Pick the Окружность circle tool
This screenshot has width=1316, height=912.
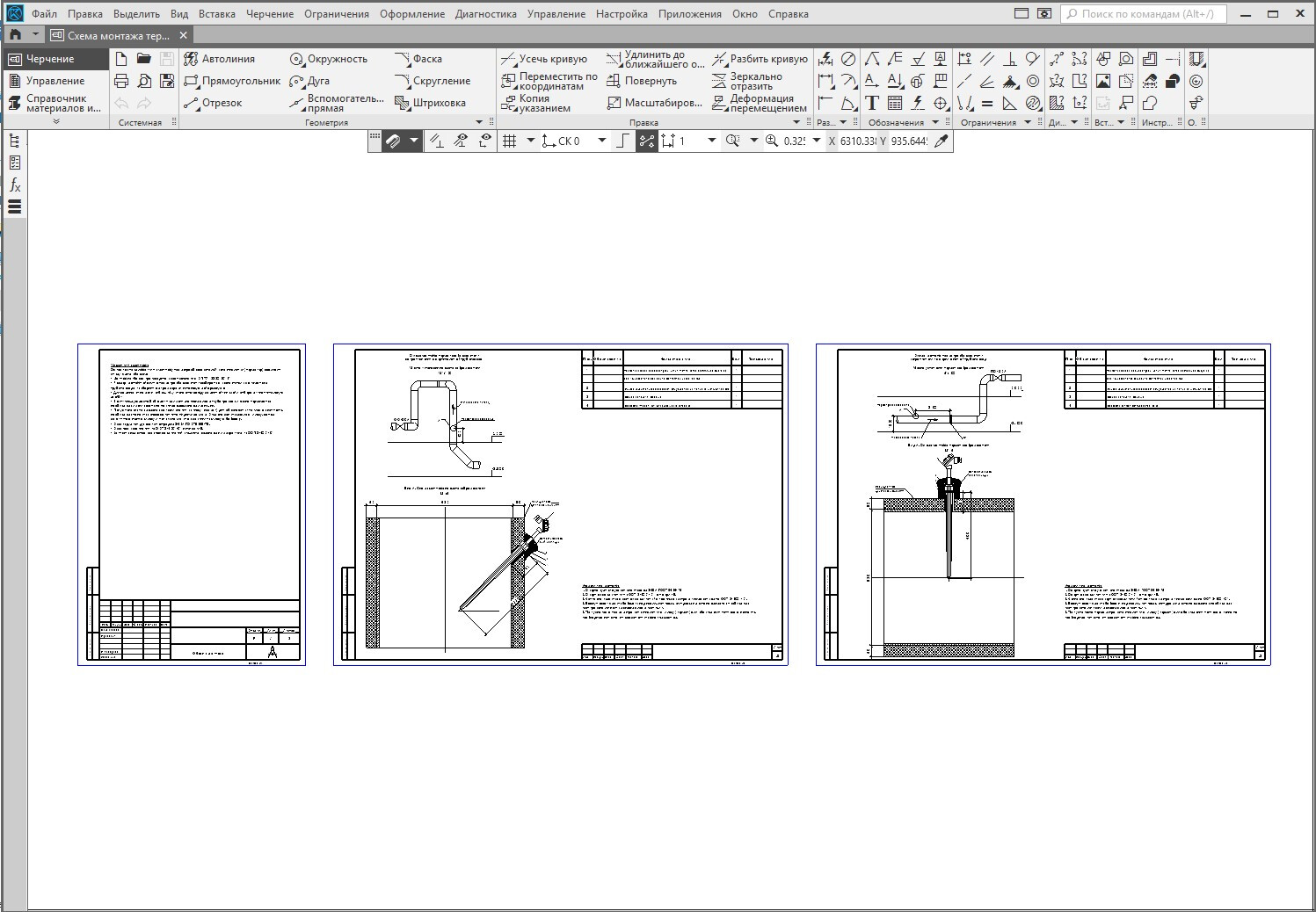point(328,59)
